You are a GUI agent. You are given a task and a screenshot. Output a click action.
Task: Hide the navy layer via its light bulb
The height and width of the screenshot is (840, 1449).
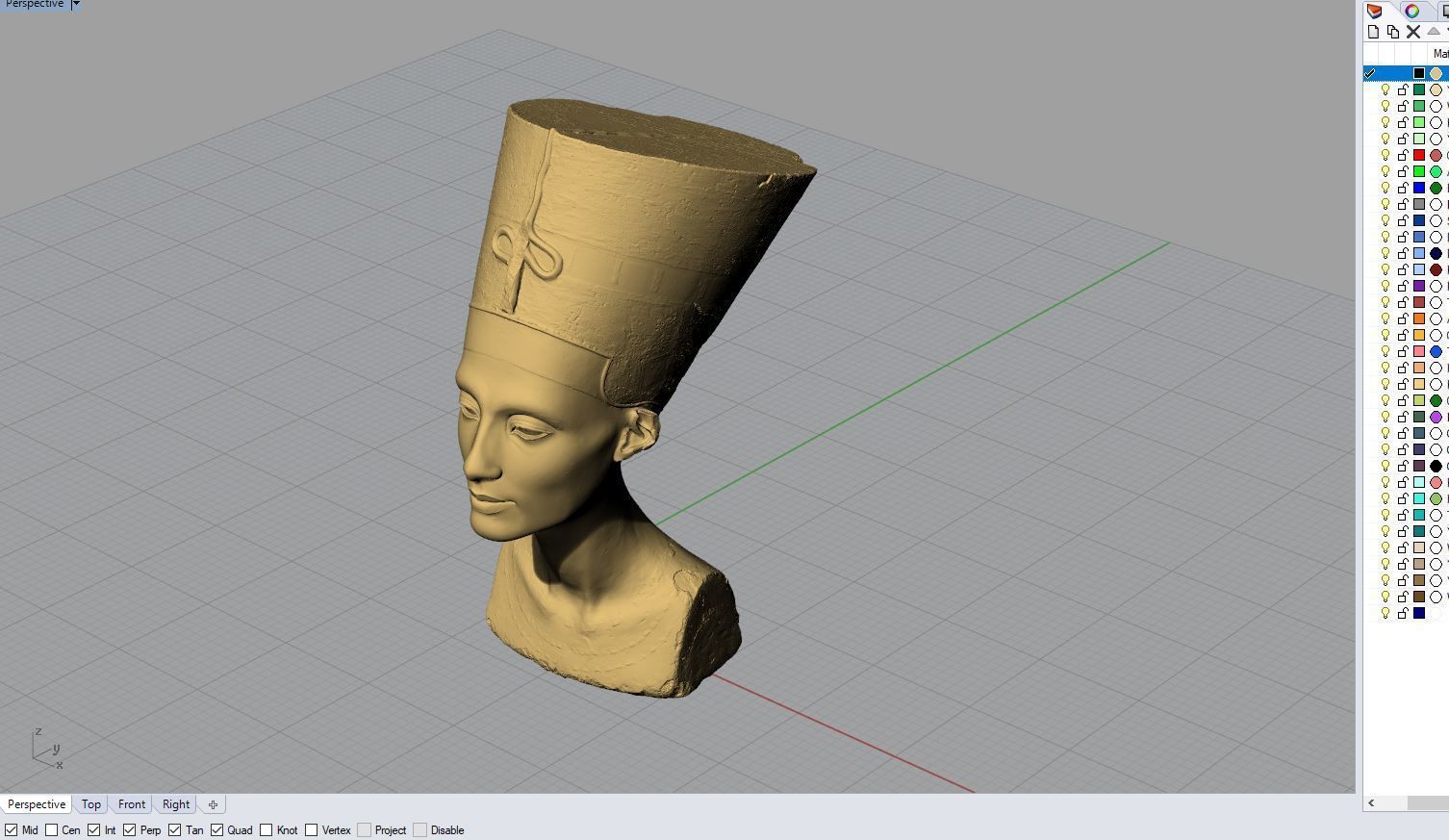point(1385,613)
